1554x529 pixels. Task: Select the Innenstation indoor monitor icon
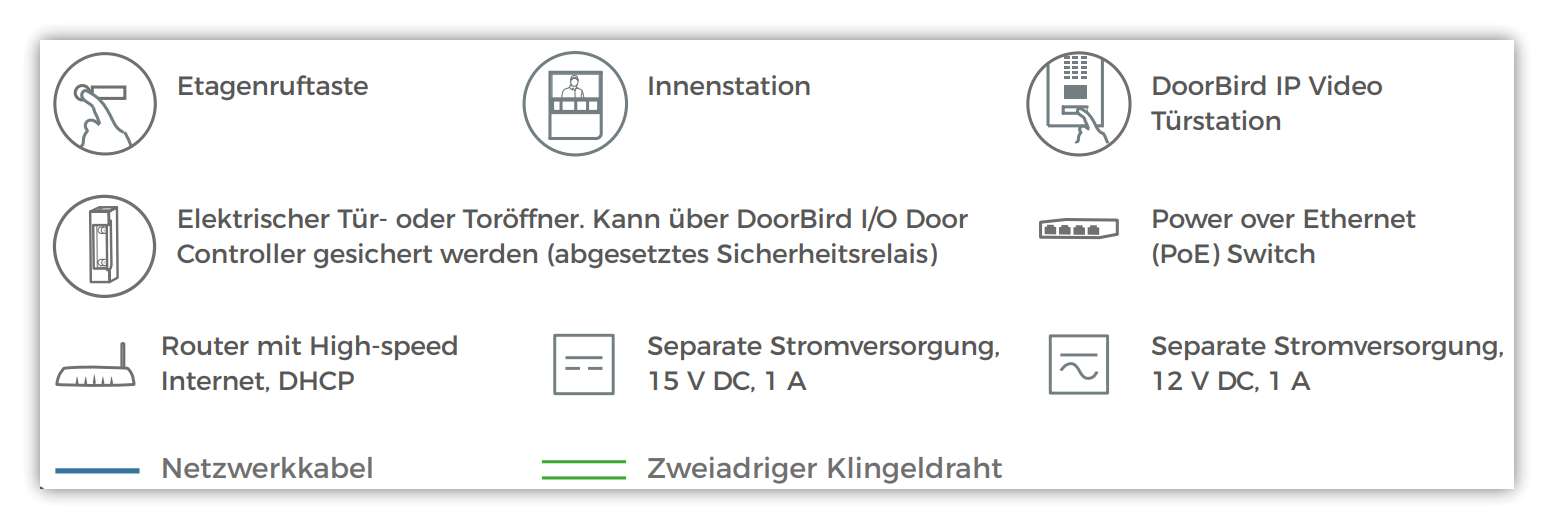[574, 105]
